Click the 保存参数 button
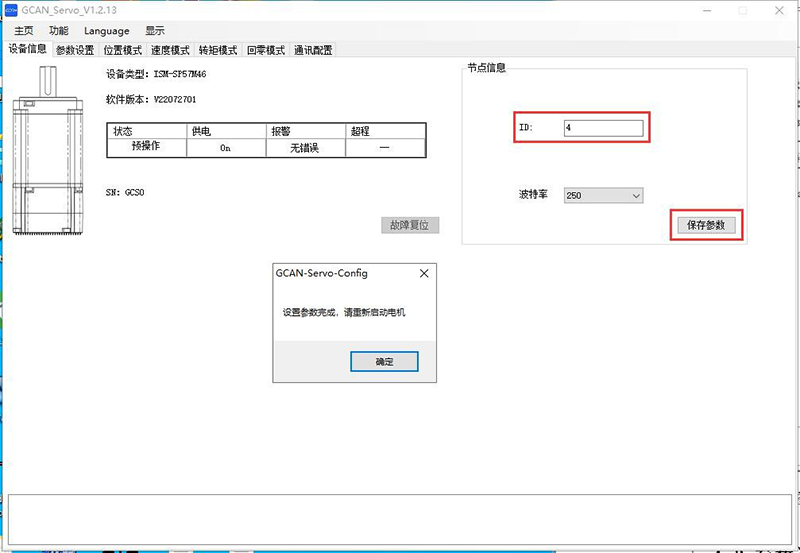 point(709,225)
